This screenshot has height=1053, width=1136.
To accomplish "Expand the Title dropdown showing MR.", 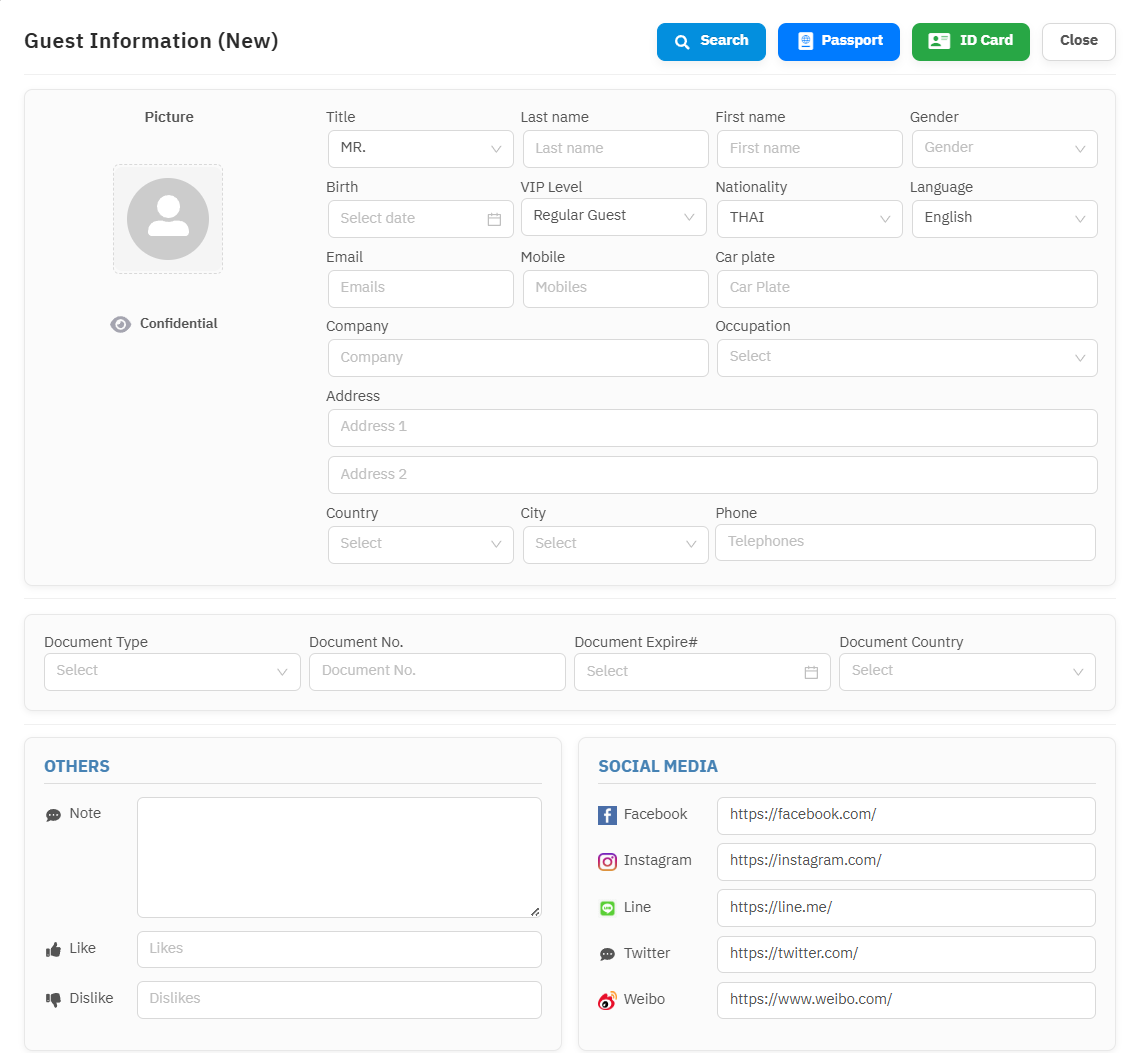I will click(420, 149).
